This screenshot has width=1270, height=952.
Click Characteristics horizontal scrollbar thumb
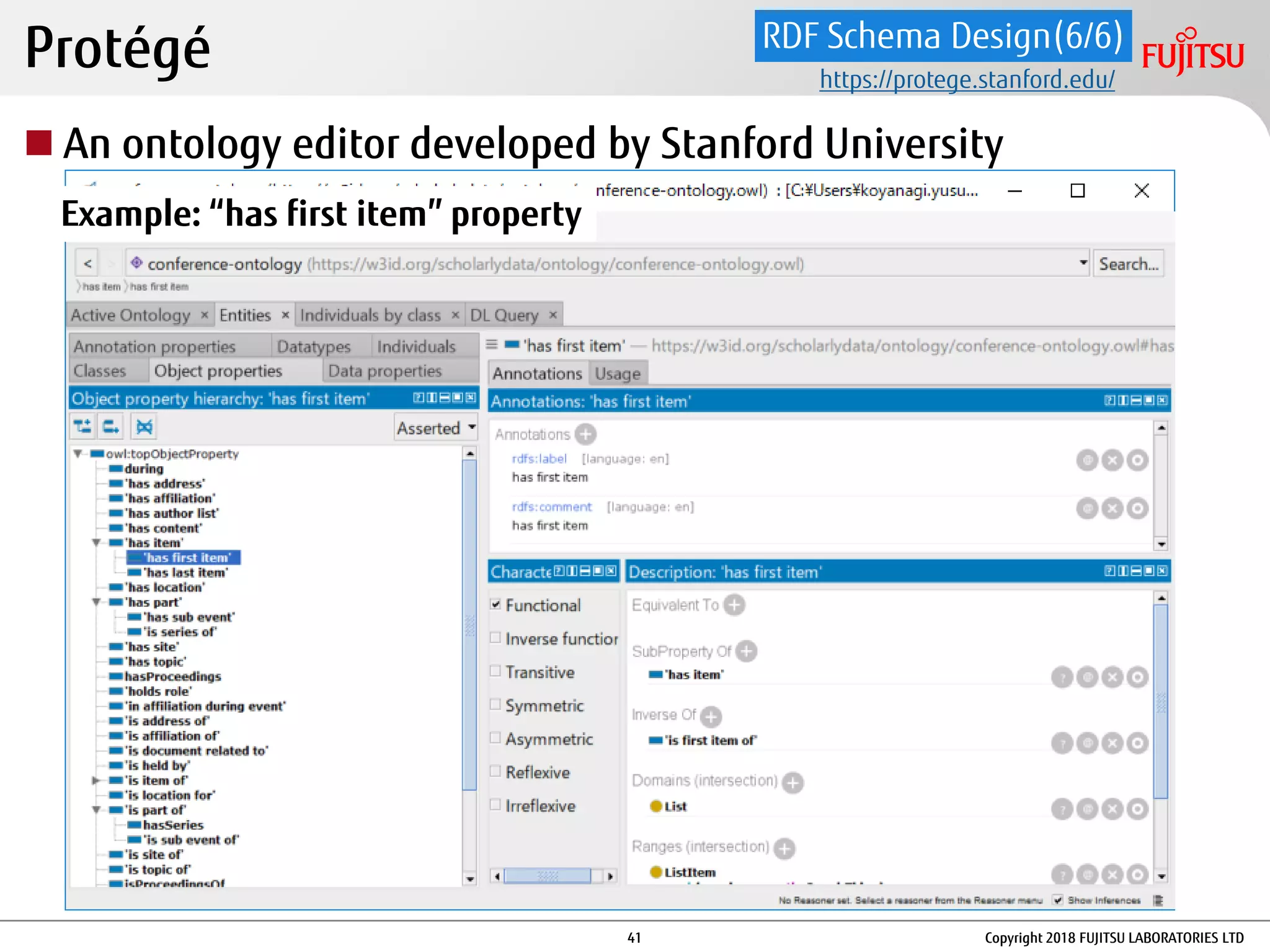(547, 876)
